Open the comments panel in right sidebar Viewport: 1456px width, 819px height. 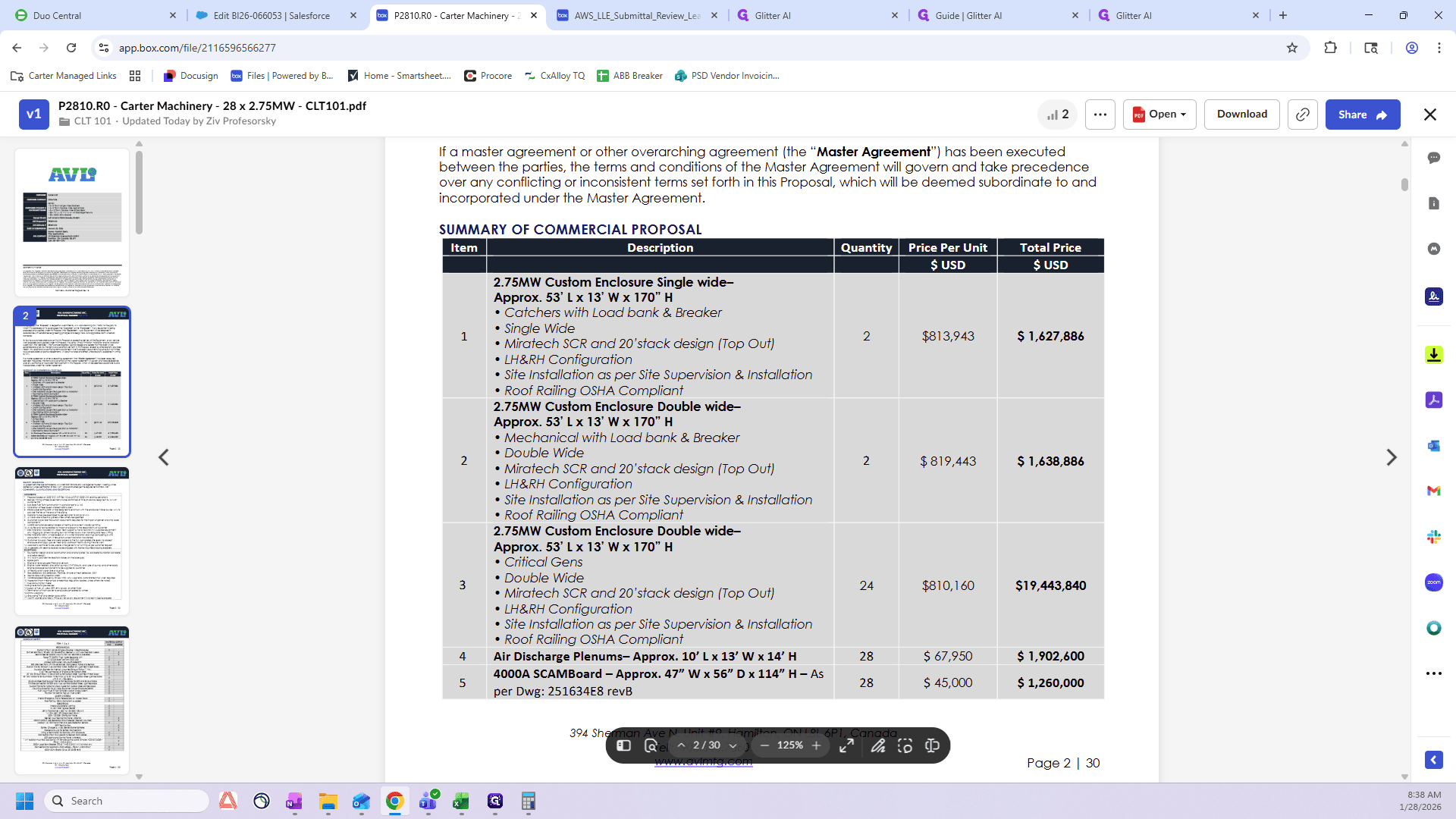[x=1433, y=158]
